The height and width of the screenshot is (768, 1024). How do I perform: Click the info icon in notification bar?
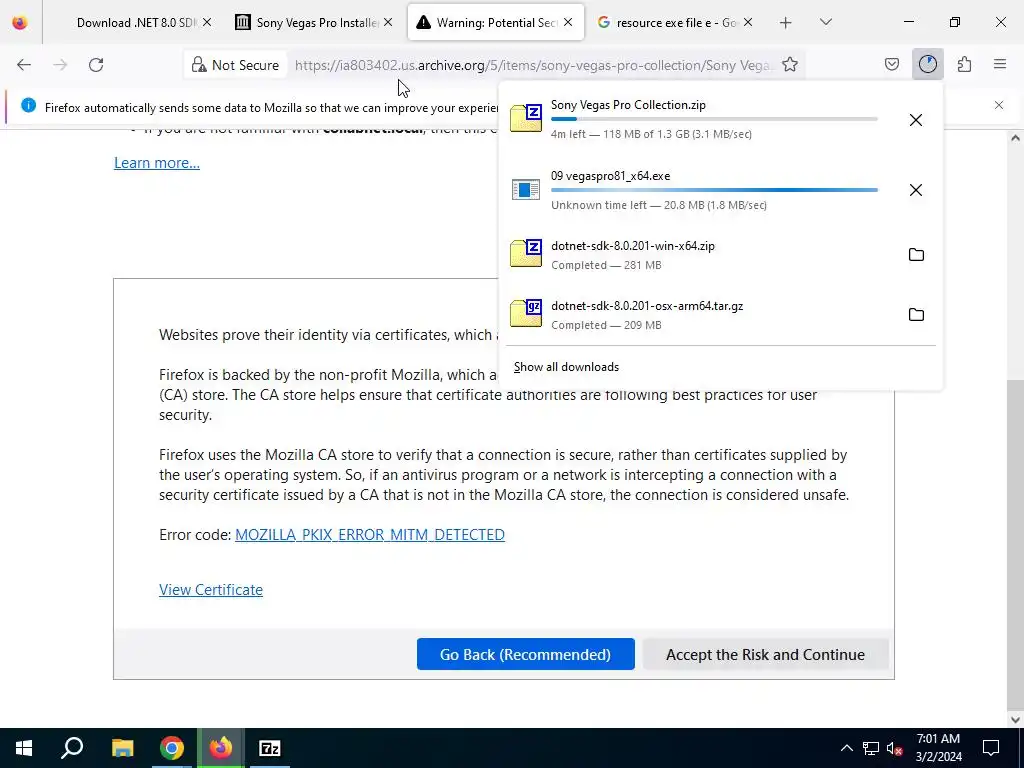click(28, 105)
